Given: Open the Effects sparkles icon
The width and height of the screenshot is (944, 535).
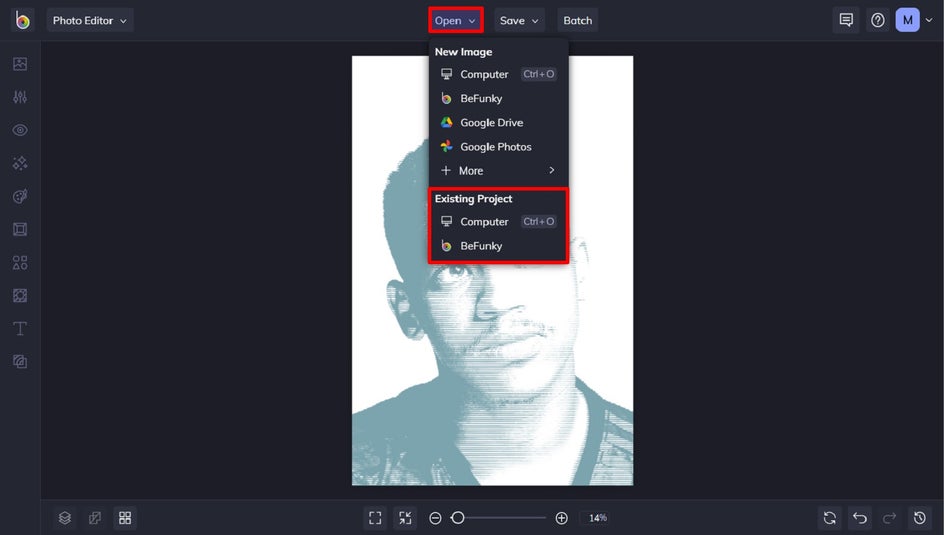Looking at the screenshot, I should coord(20,163).
